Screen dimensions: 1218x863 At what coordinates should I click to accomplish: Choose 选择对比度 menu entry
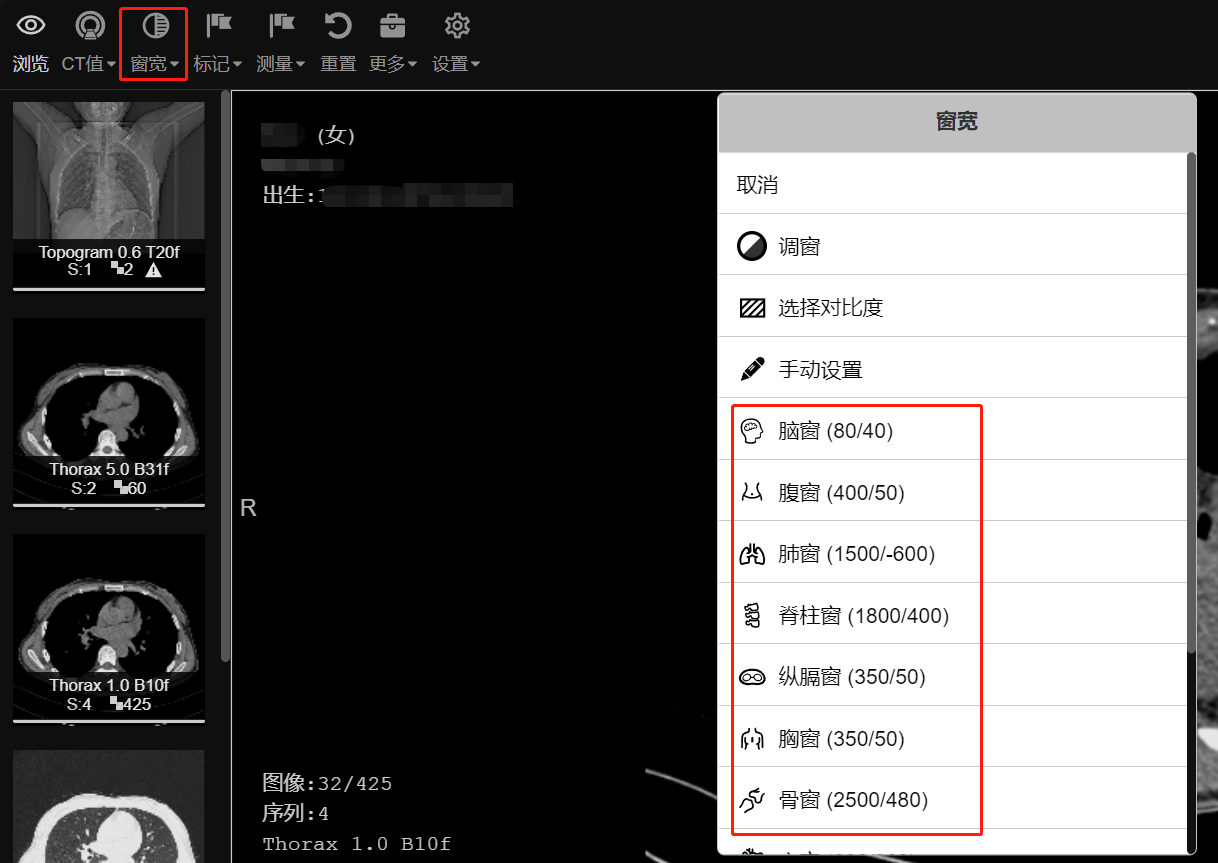pyautogui.click(x=952, y=308)
